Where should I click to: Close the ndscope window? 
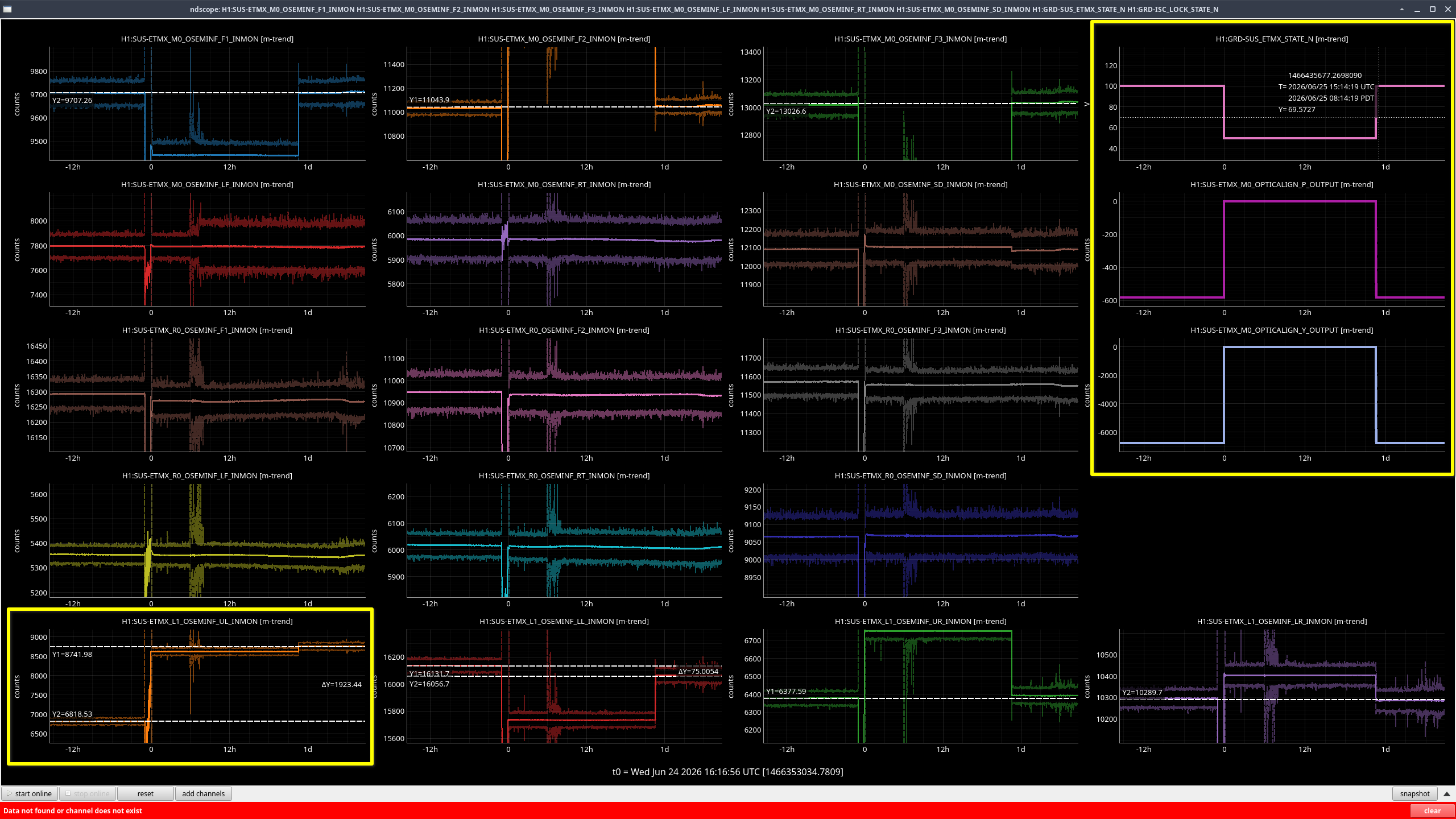(1448, 9)
